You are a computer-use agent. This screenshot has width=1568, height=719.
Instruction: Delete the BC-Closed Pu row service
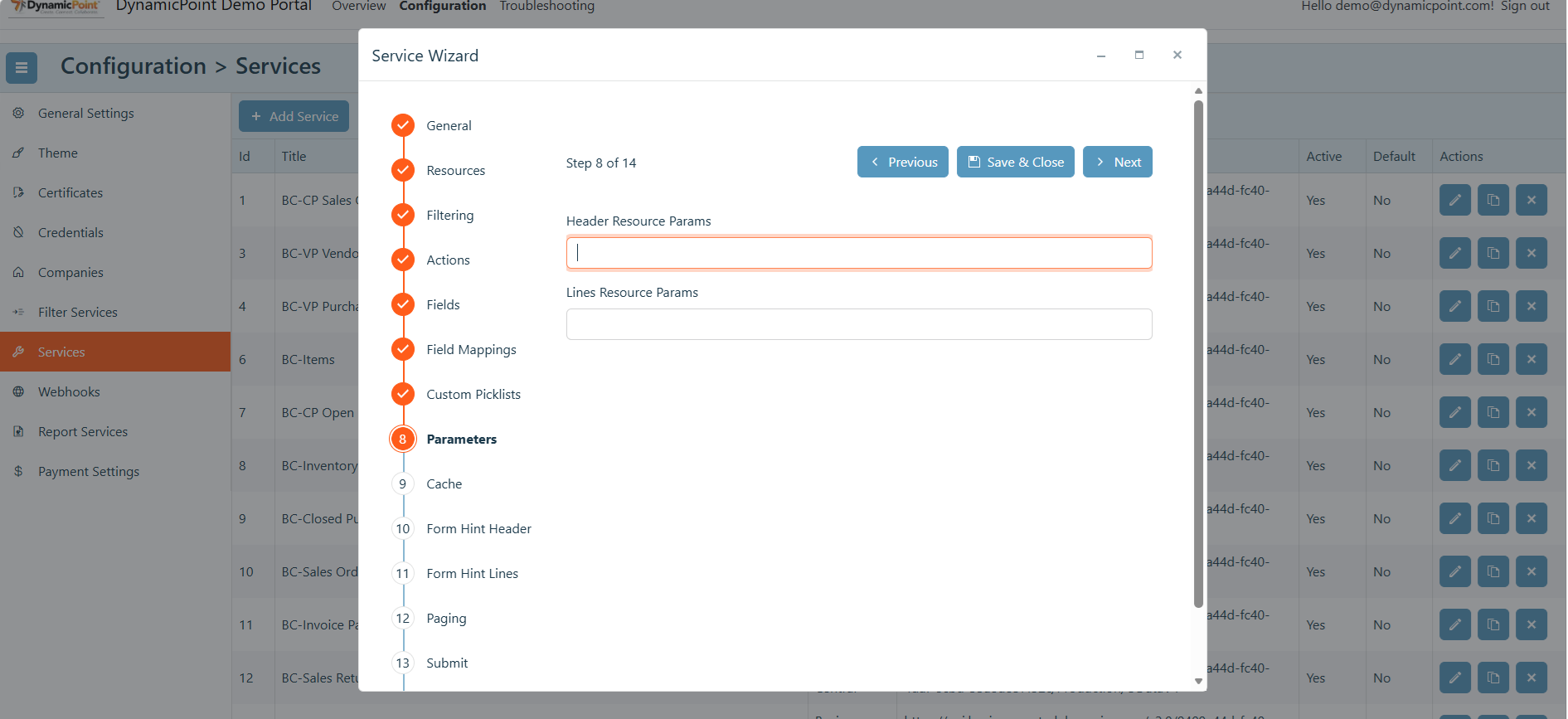pos(1532,518)
